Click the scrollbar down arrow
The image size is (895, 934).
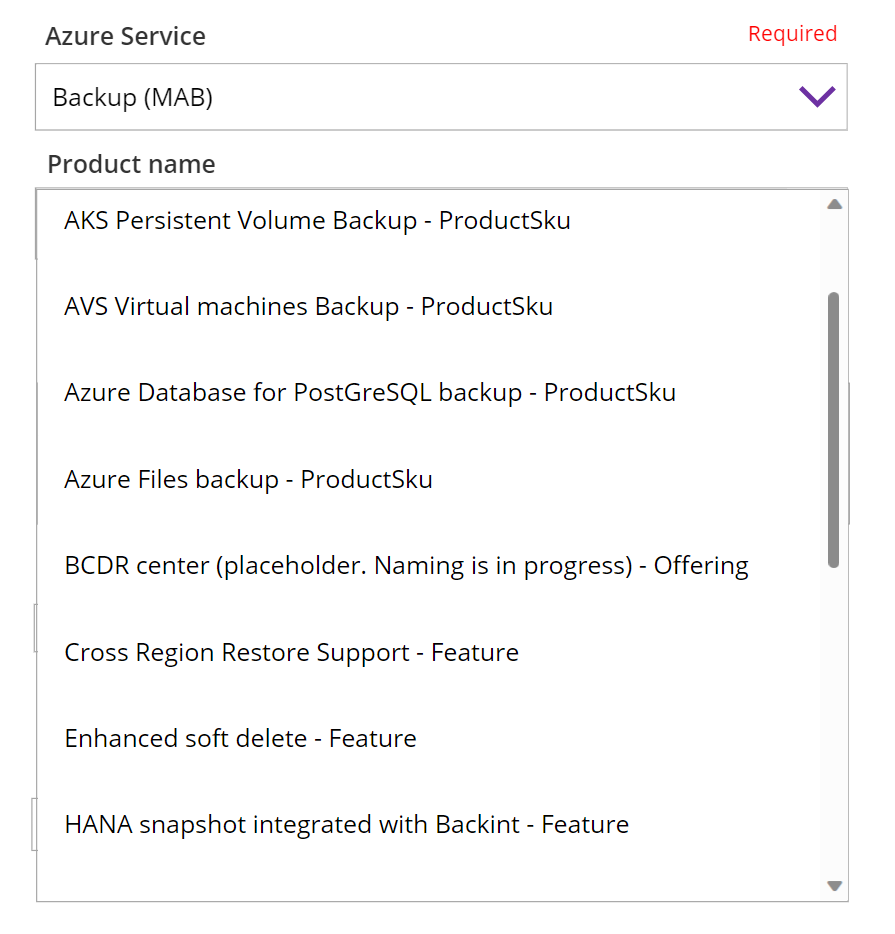tap(833, 885)
